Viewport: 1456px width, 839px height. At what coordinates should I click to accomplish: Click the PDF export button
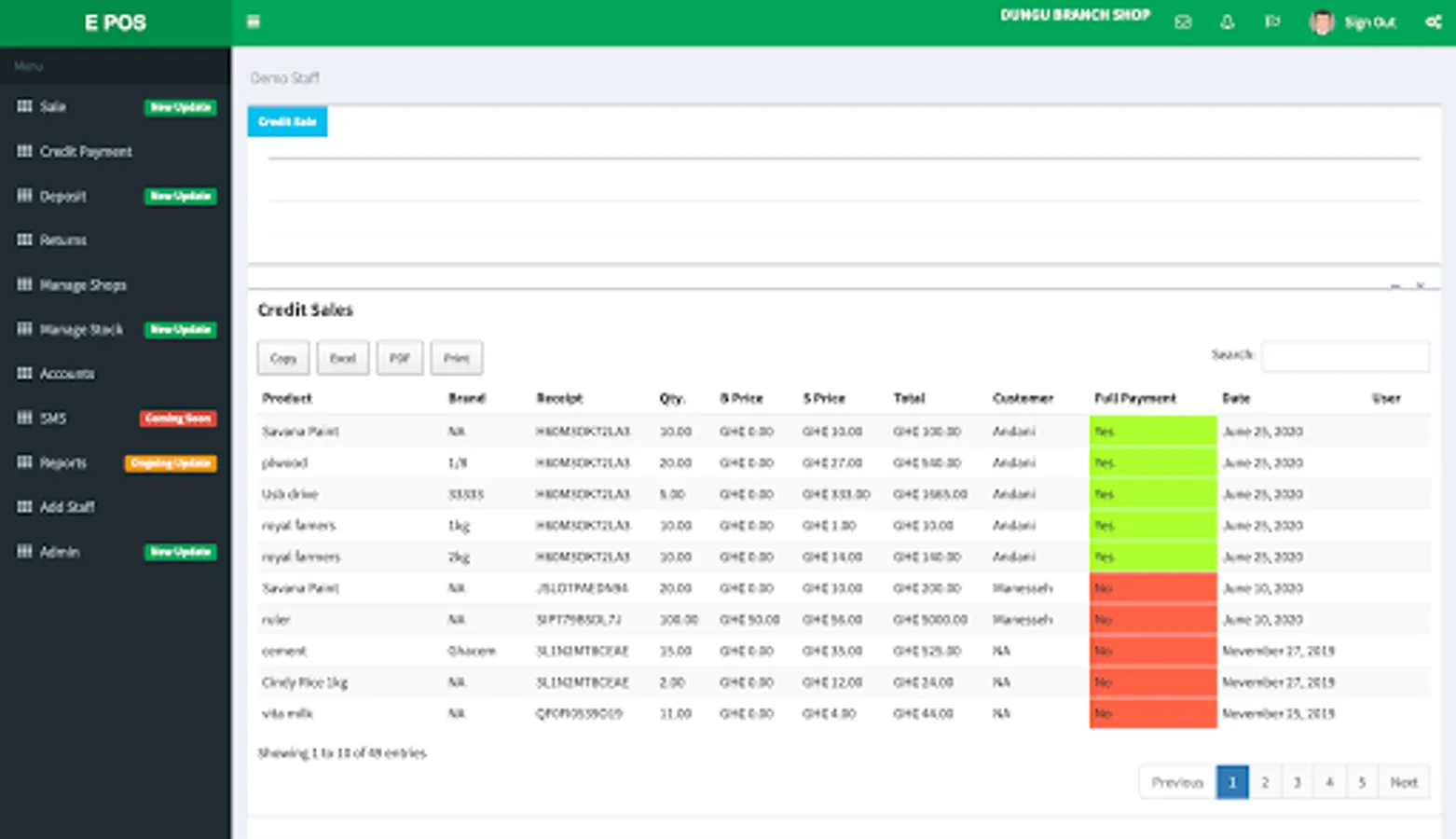(x=399, y=358)
